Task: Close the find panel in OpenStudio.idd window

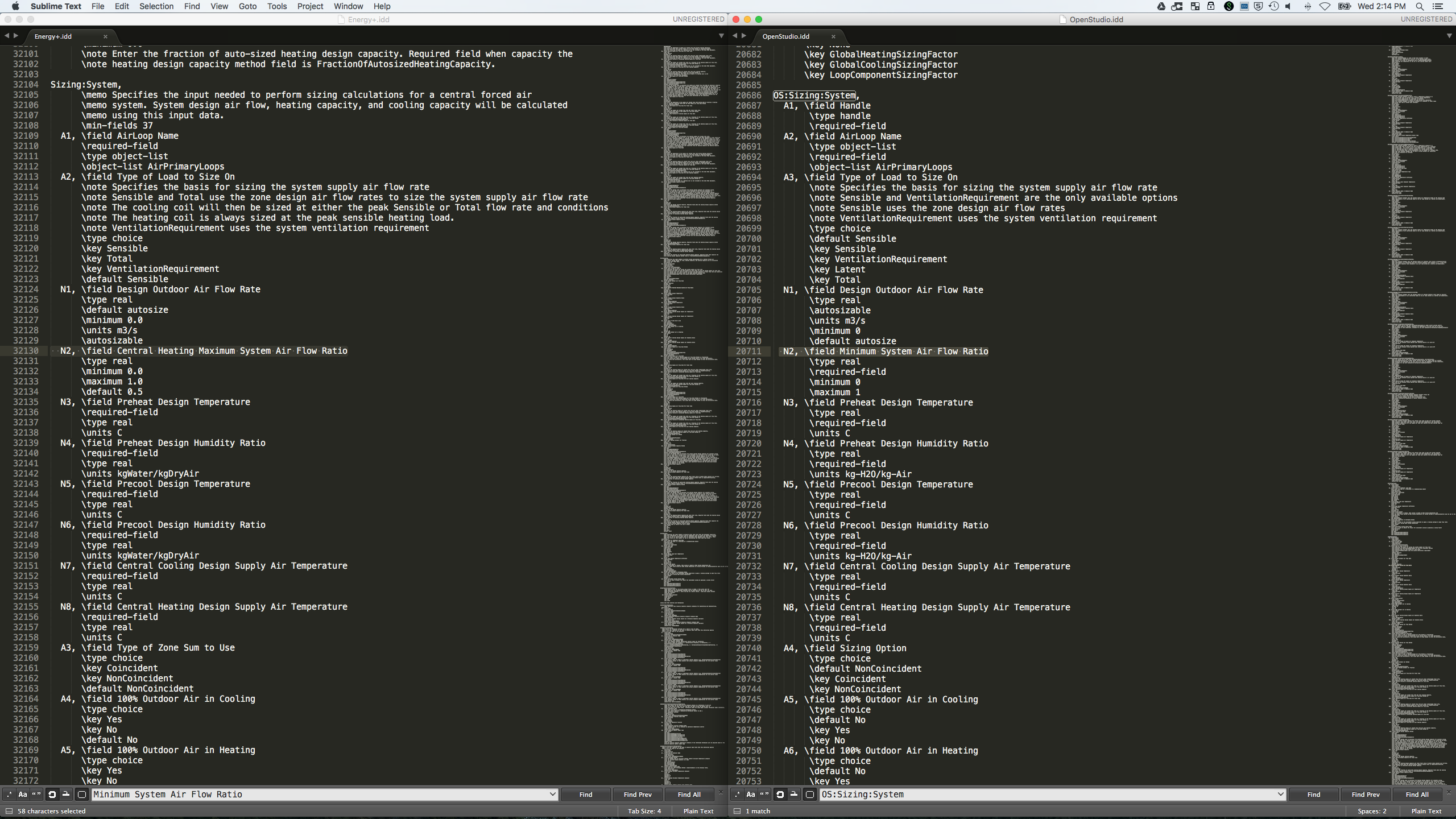Action: pos(1449,792)
